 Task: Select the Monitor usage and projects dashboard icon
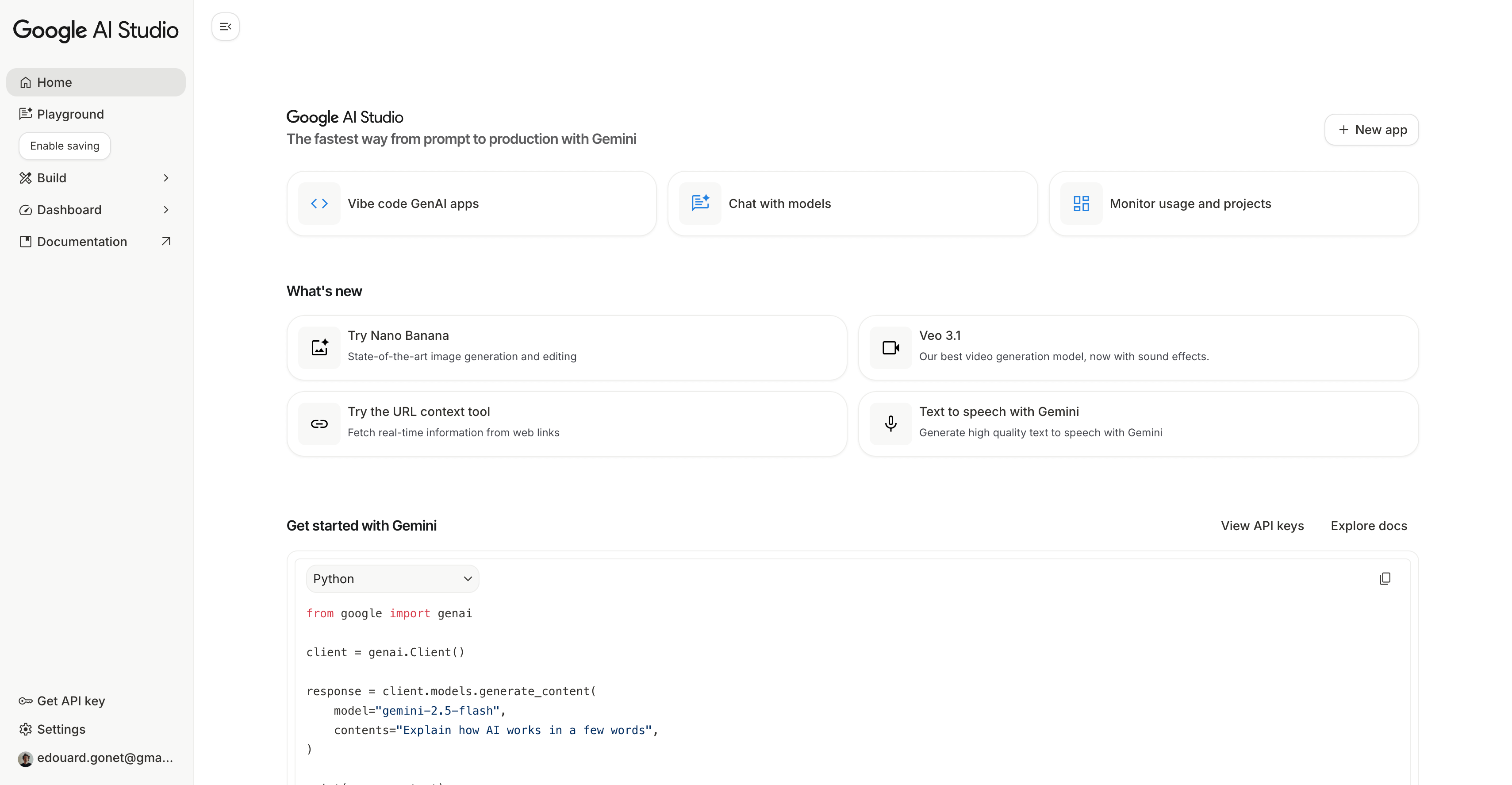click(1081, 203)
